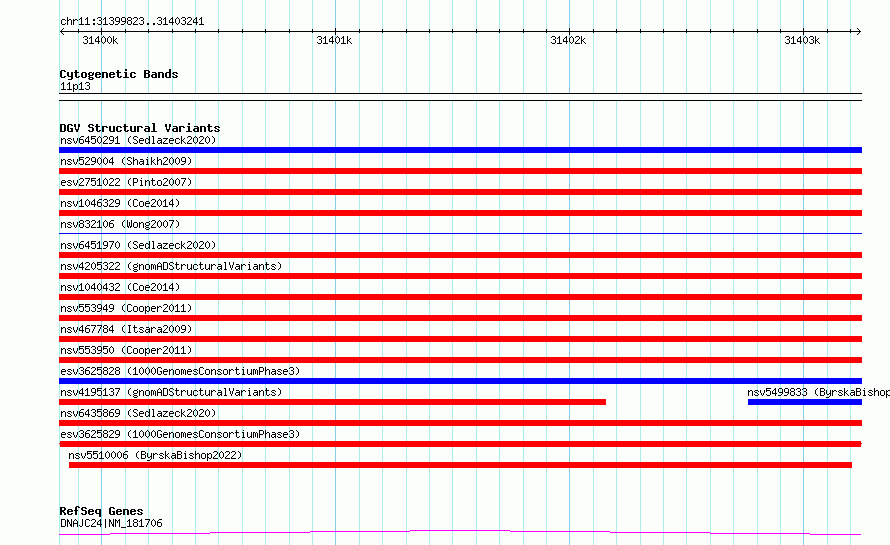Open nsv6435869 (Sedlazeck2020) label
Image resolution: width=890 pixels, height=545 pixels.
pyautogui.click(x=138, y=413)
